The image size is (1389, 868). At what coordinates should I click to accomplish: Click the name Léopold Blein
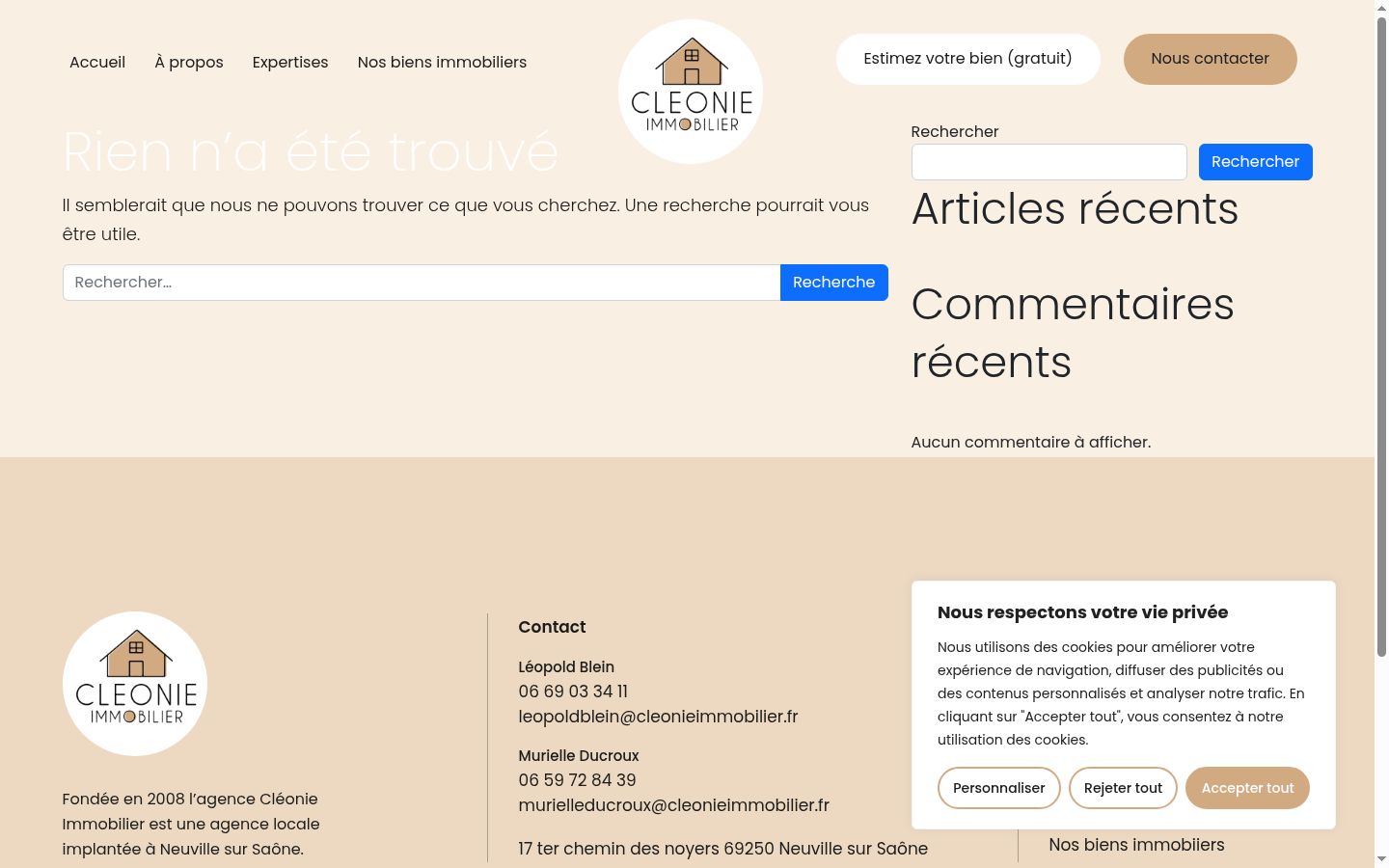(x=566, y=666)
